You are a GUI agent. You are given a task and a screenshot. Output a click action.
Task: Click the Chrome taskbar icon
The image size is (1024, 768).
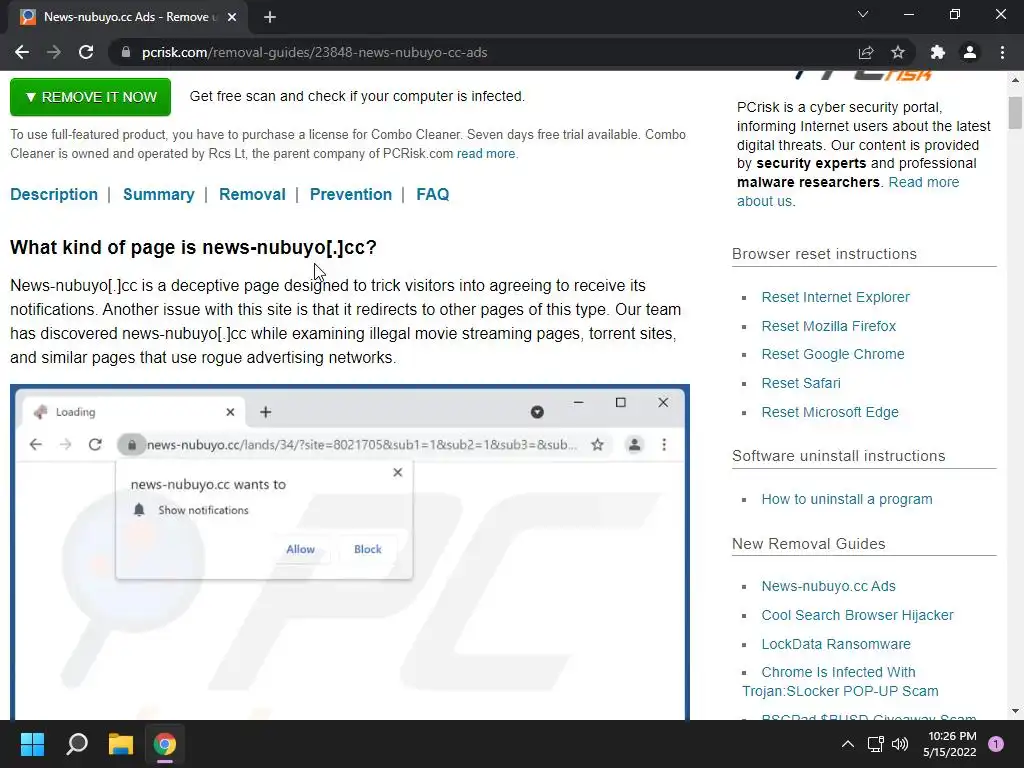pos(165,744)
